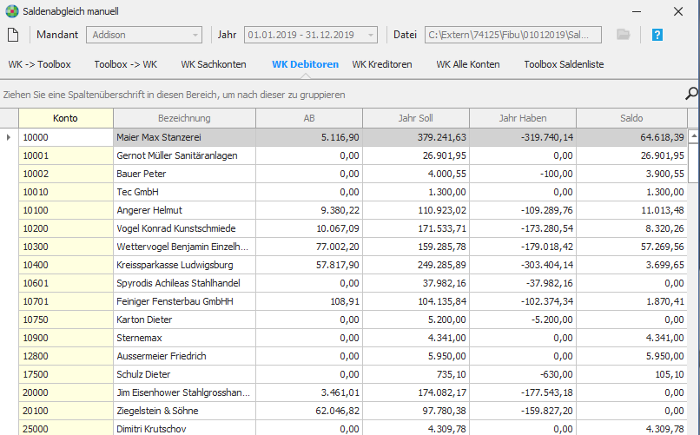Screen dimensions: 700x435
Task: Click the search magnifier icon
Action: tap(692, 93)
